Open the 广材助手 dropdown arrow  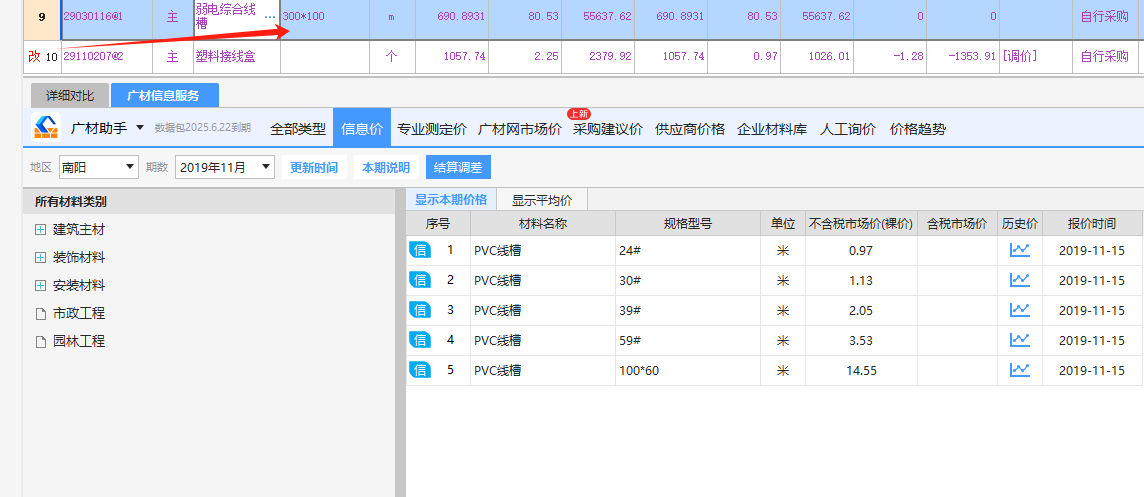click(139, 128)
